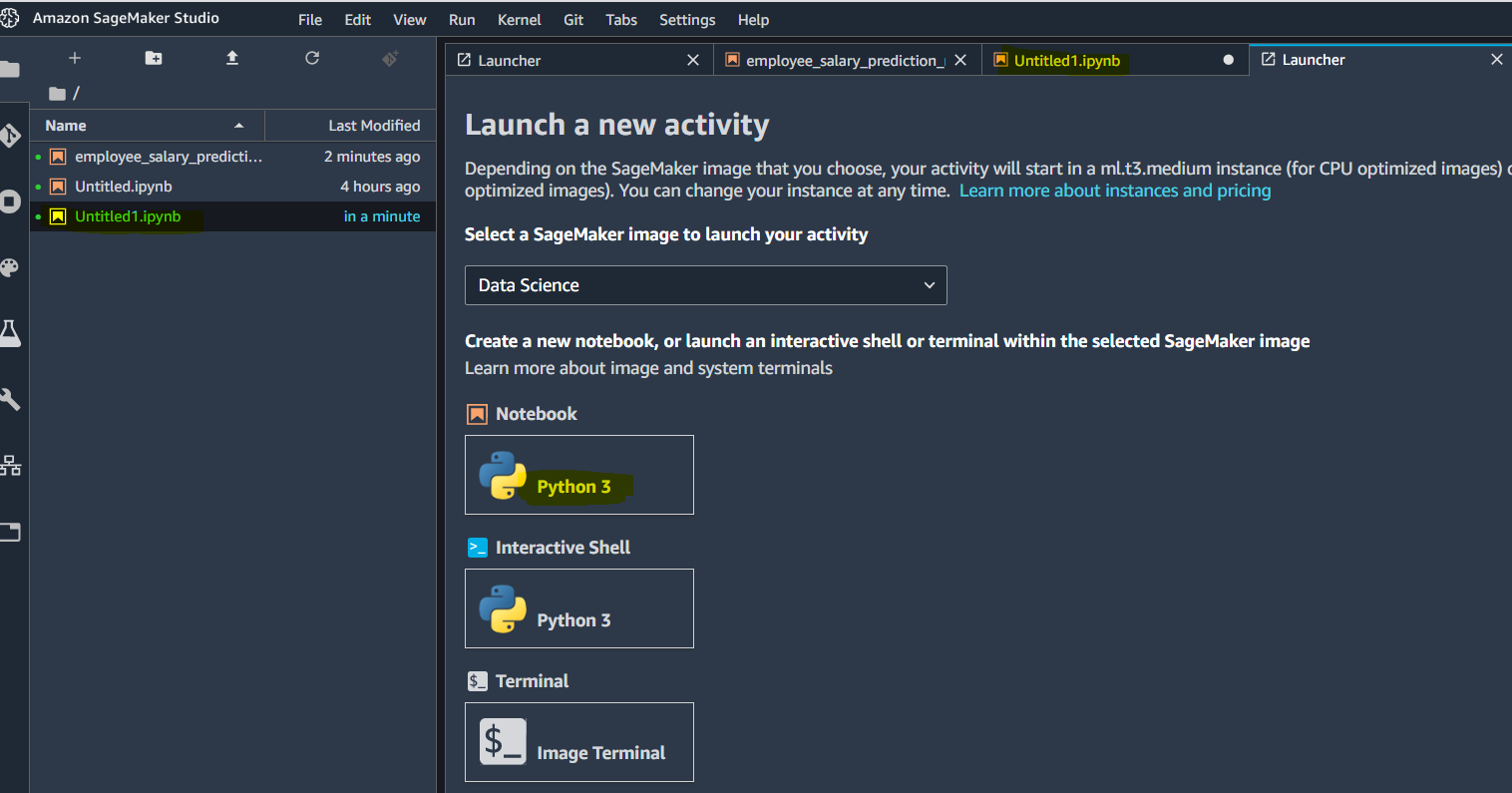Image resolution: width=1512 pixels, height=793 pixels.
Task: Click the Terminal section heading icon
Action: pyautogui.click(x=478, y=681)
